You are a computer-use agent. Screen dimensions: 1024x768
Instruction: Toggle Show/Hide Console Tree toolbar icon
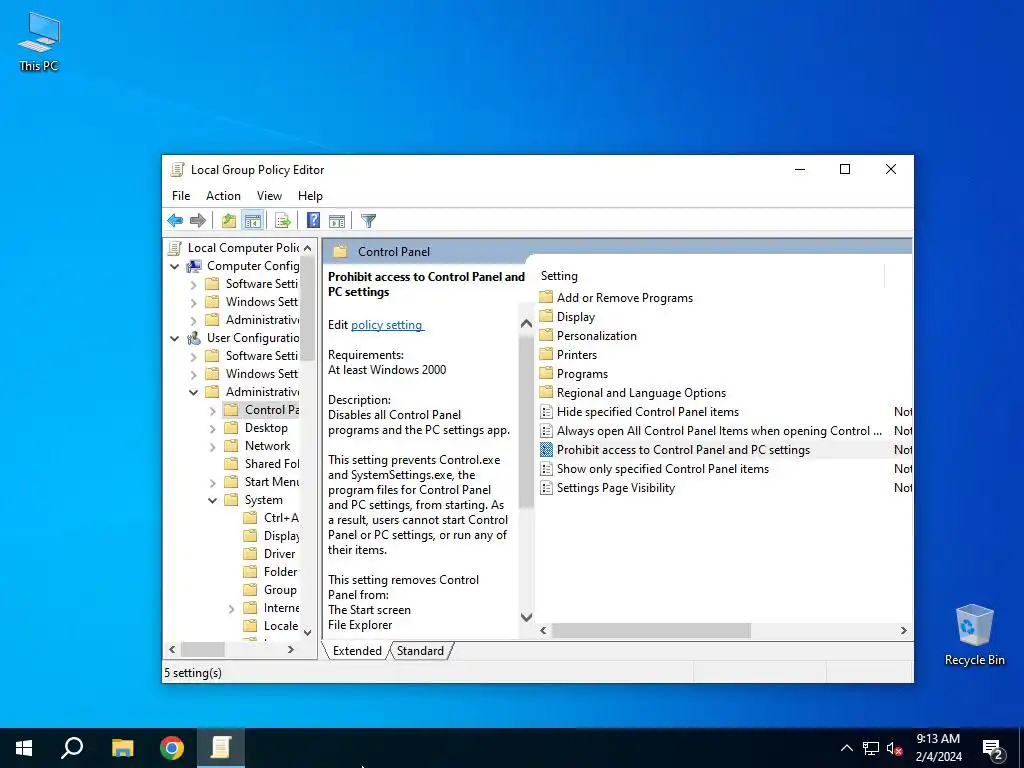pyautogui.click(x=253, y=221)
